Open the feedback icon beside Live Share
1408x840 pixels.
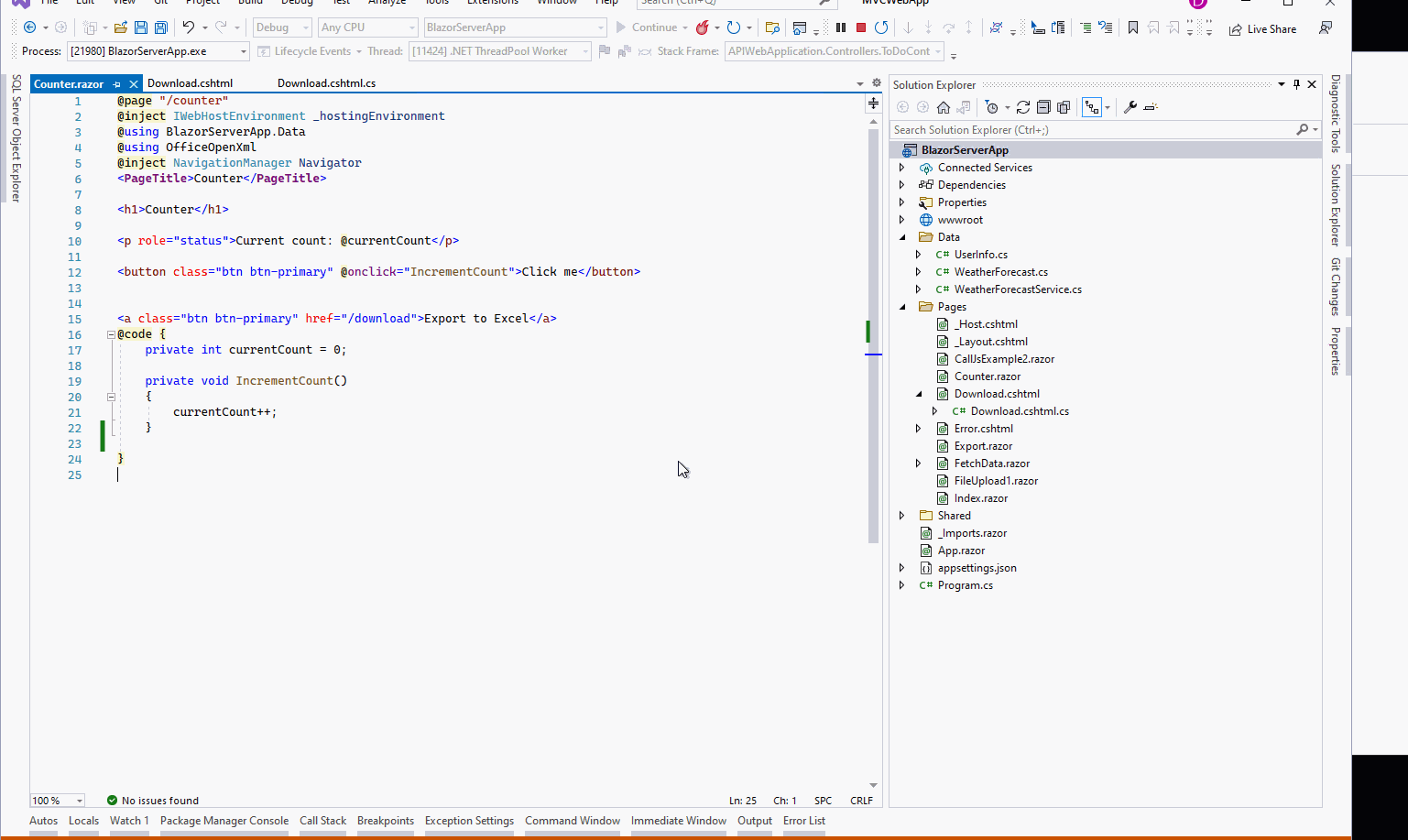click(1326, 28)
